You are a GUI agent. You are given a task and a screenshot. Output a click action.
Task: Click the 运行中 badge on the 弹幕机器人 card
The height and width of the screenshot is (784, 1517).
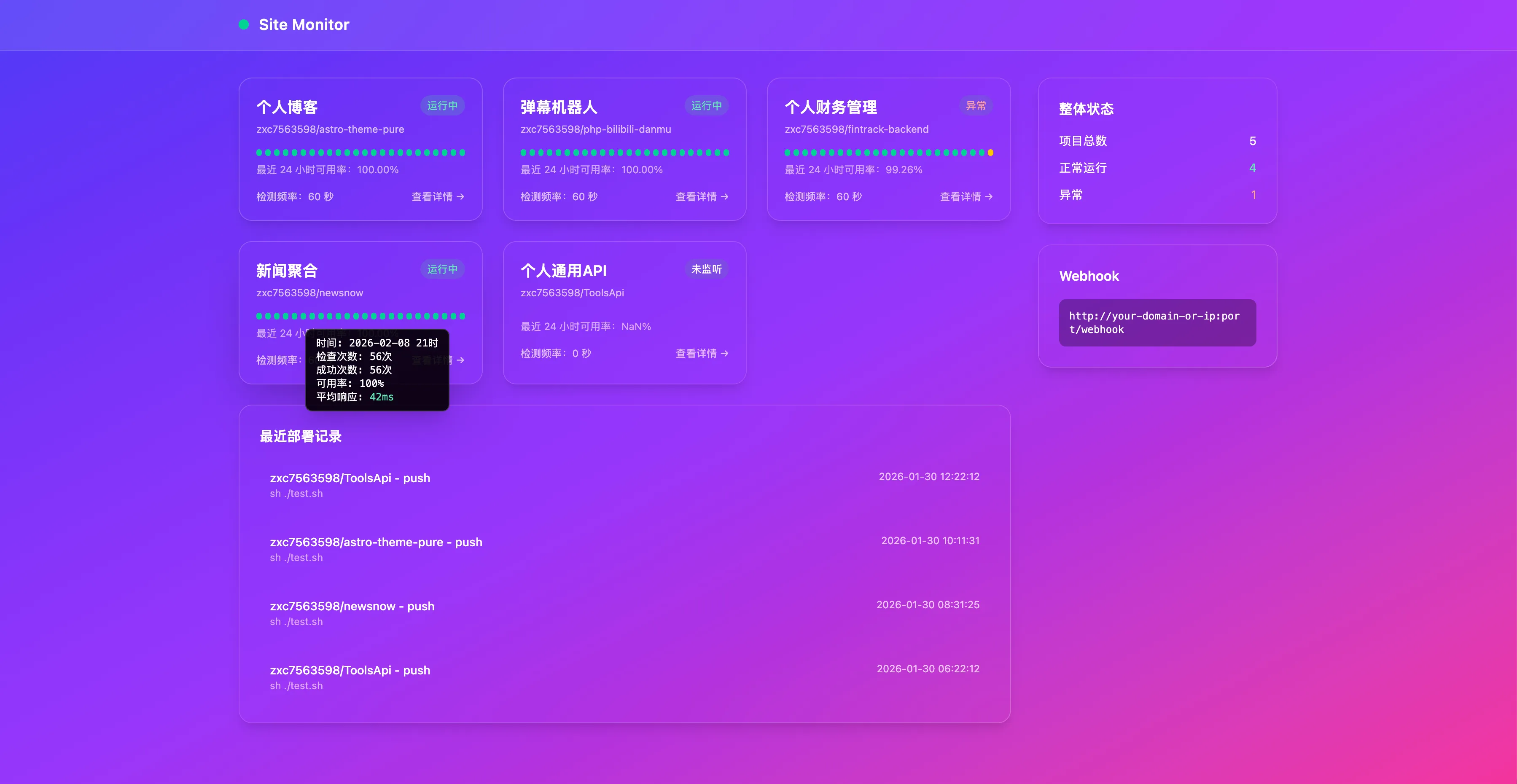[x=706, y=106]
